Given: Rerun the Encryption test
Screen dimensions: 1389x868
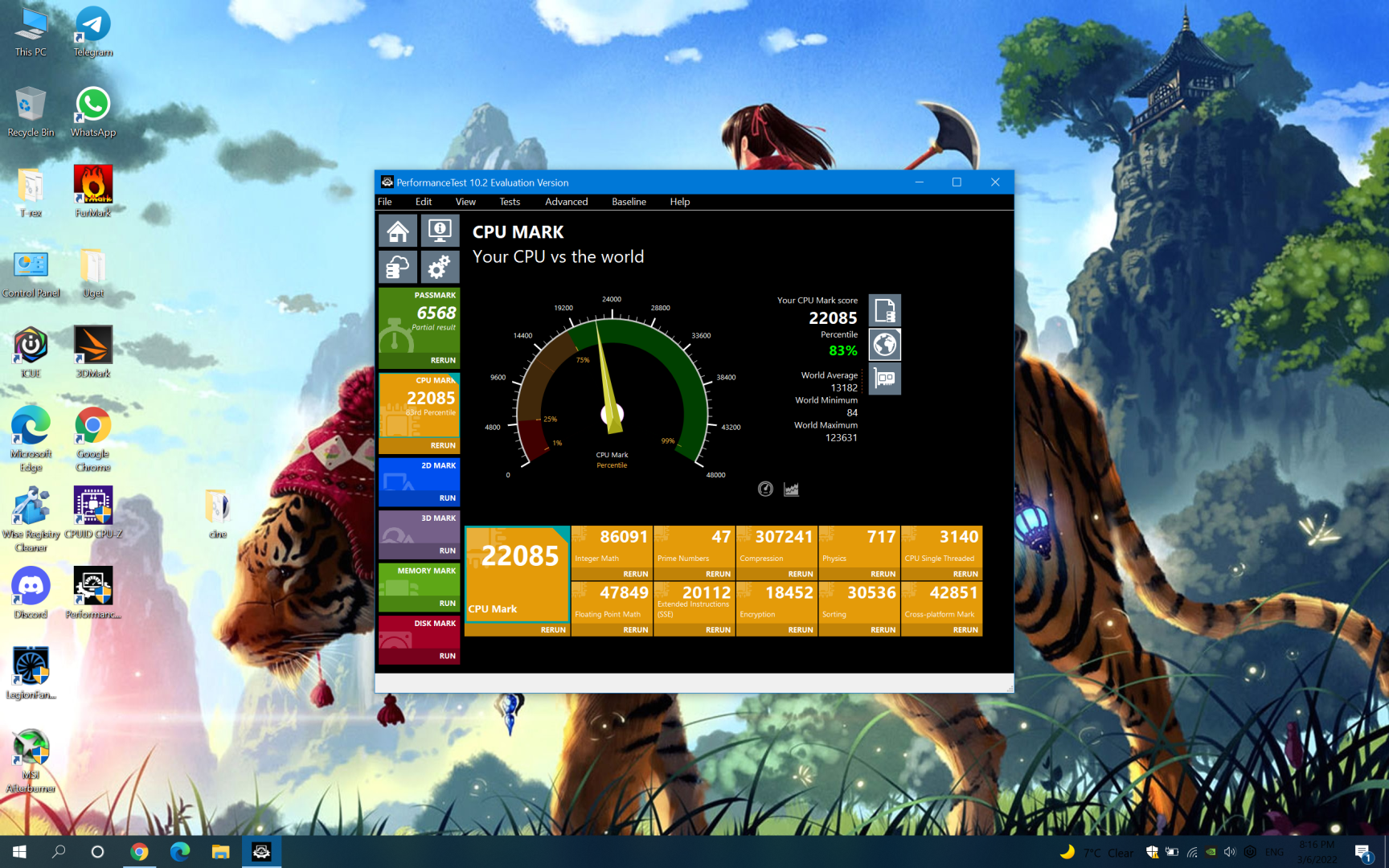Looking at the screenshot, I should [801, 630].
